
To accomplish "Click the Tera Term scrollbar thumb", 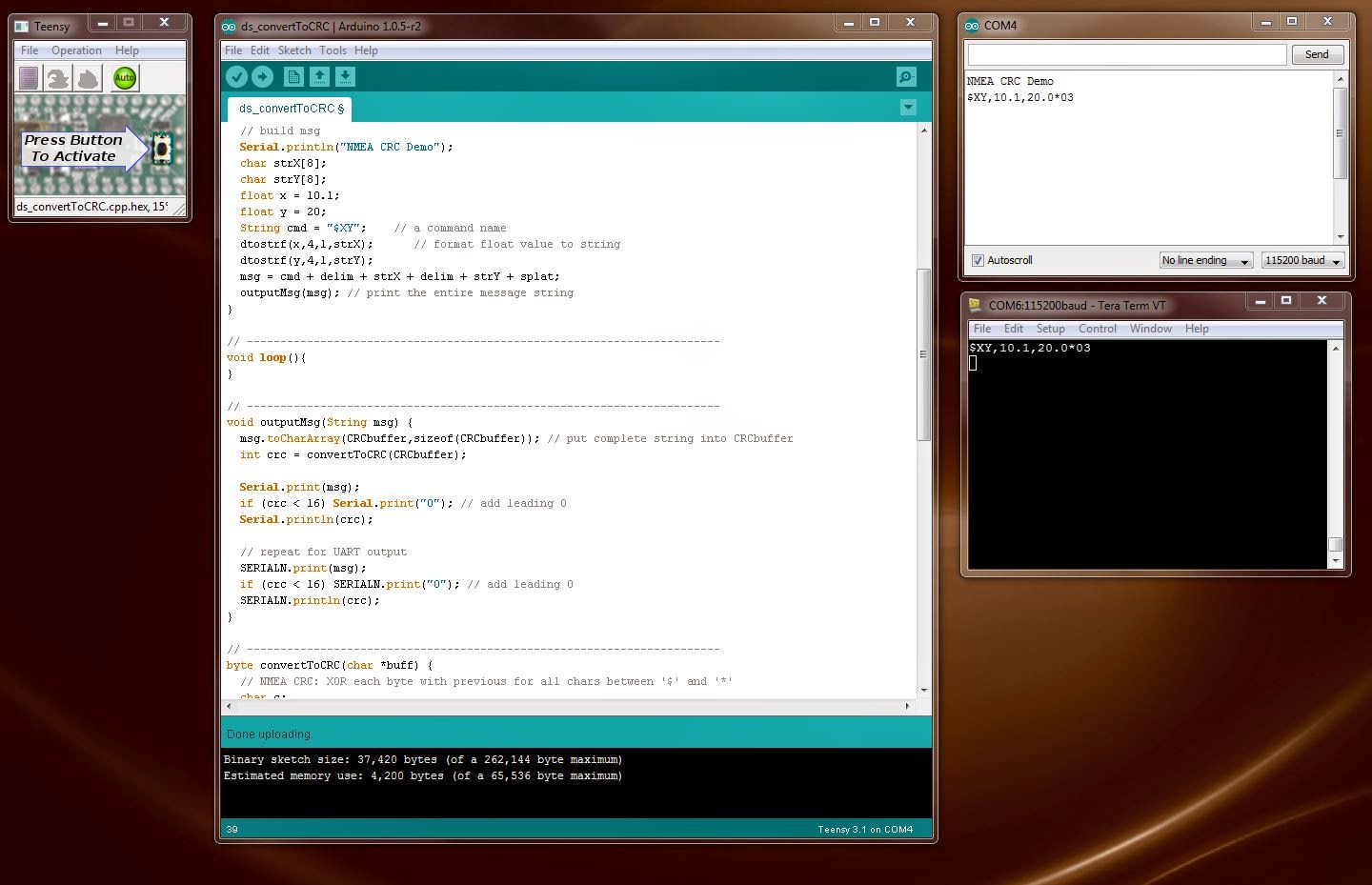I will [1335, 544].
